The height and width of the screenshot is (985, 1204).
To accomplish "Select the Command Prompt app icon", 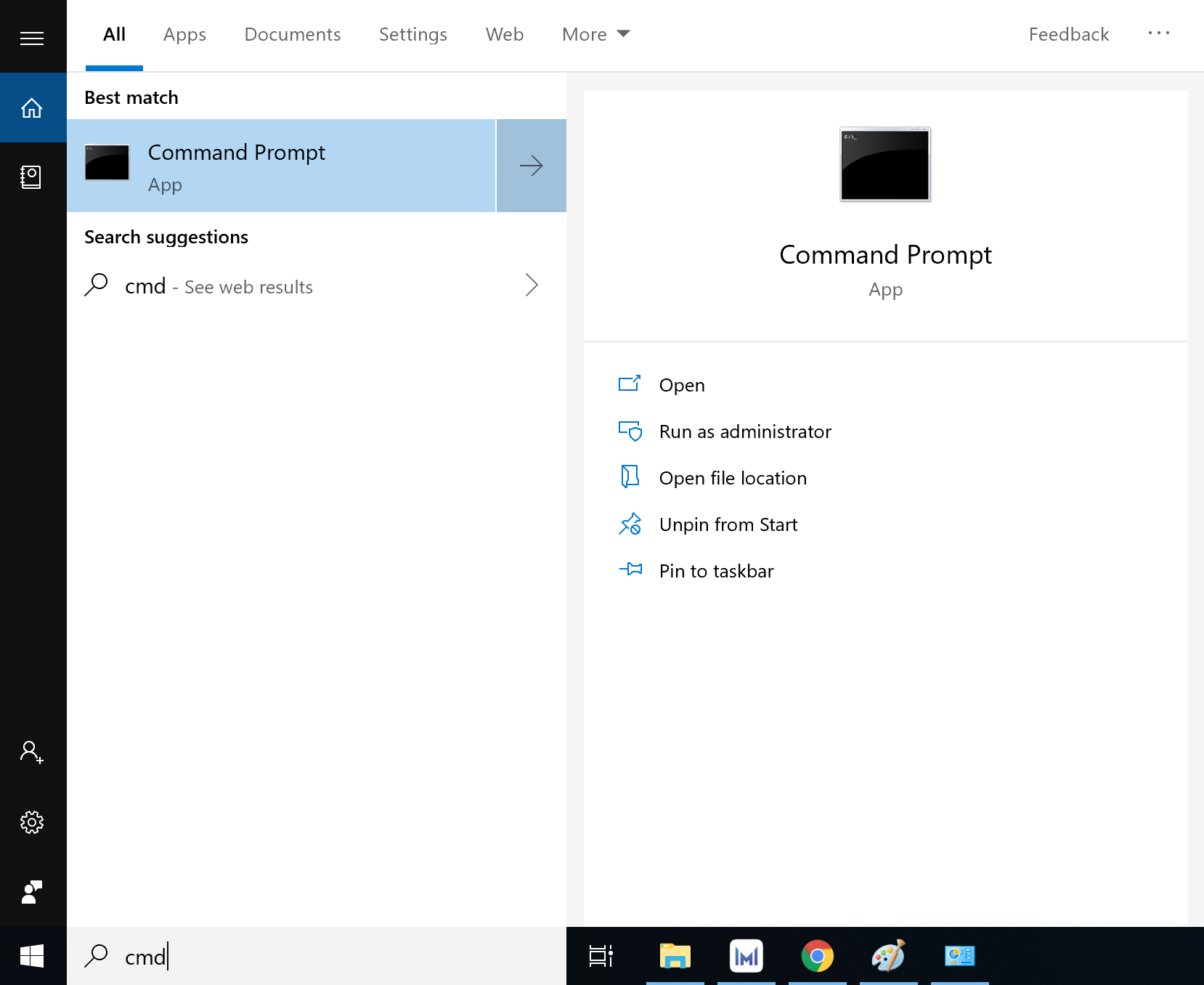I will click(x=107, y=163).
